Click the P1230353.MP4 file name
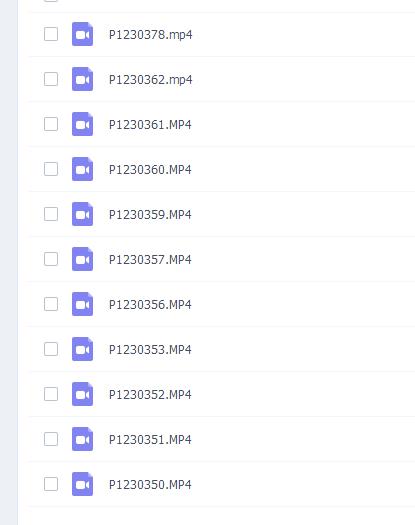 tap(150, 350)
